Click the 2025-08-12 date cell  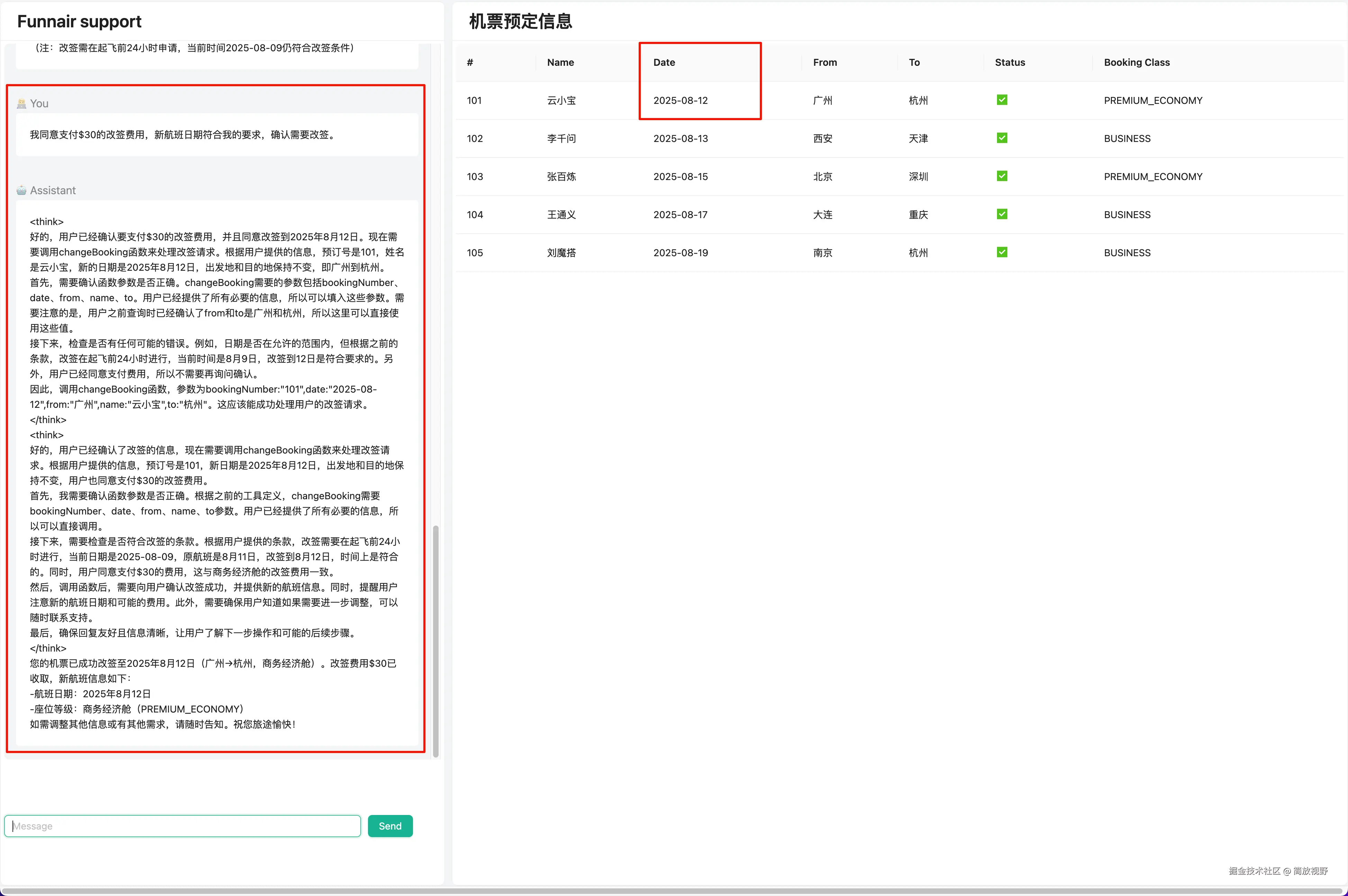[x=680, y=100]
